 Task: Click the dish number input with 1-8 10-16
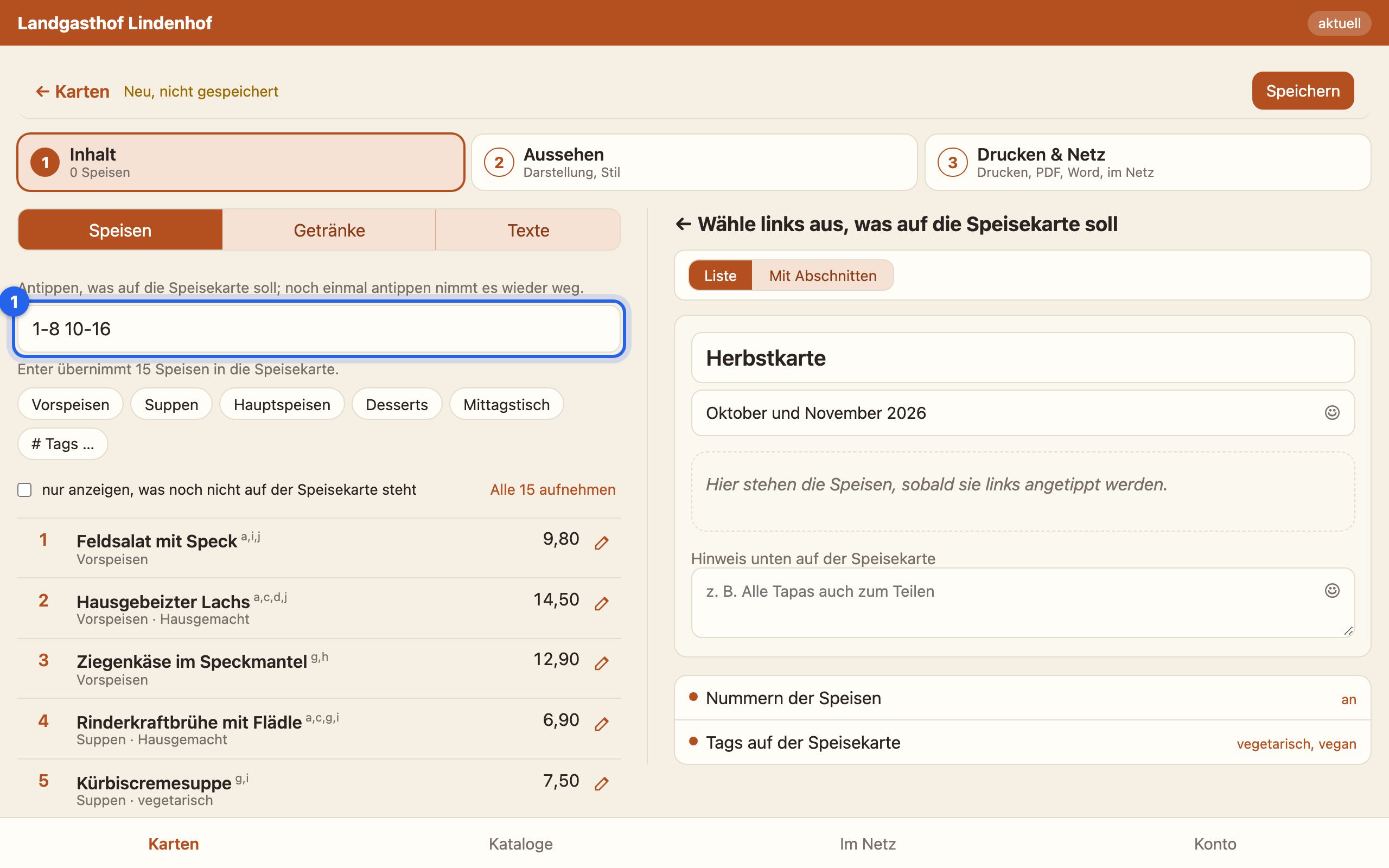point(319,329)
